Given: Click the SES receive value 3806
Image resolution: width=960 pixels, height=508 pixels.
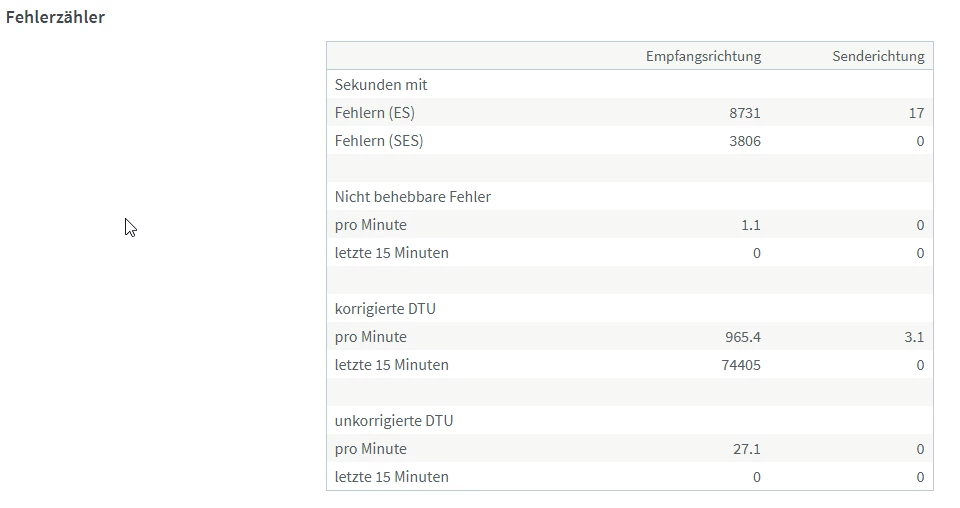Looking at the screenshot, I should [x=745, y=141].
